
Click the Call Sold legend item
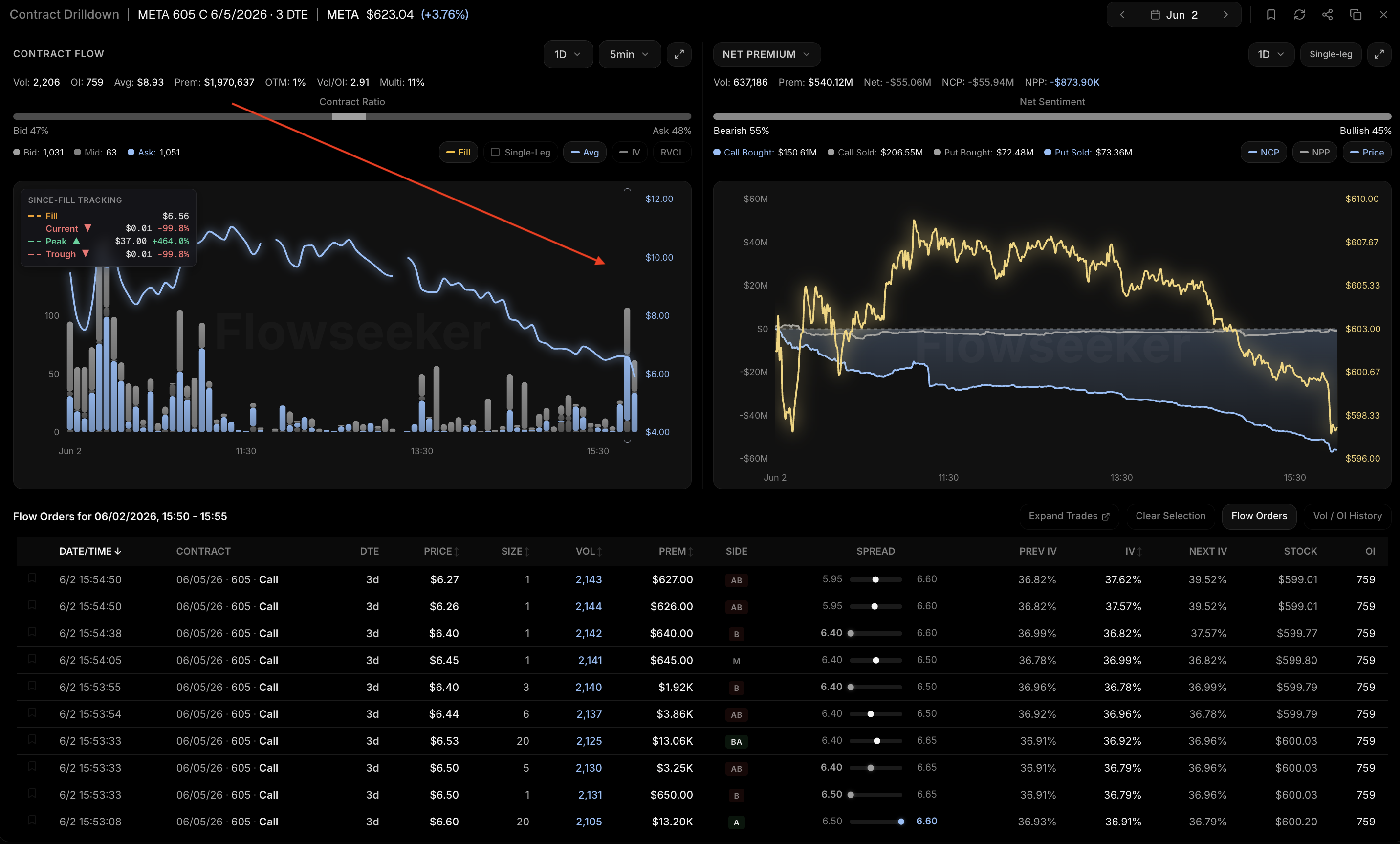pos(875,152)
